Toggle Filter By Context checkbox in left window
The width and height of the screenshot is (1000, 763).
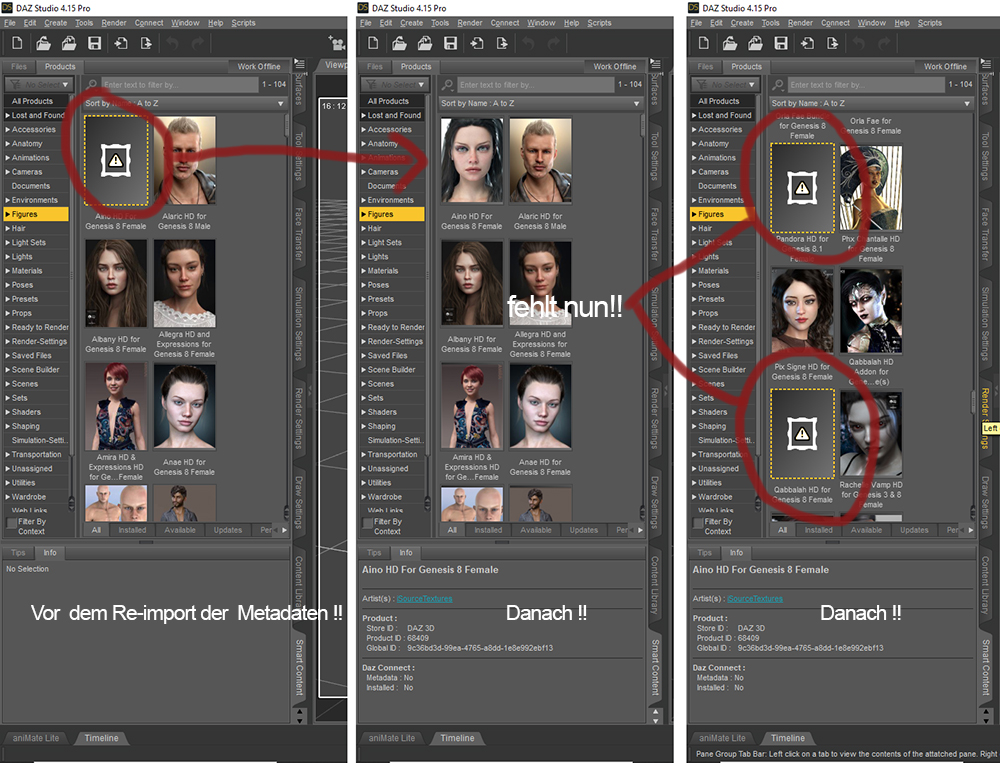pos(11,522)
